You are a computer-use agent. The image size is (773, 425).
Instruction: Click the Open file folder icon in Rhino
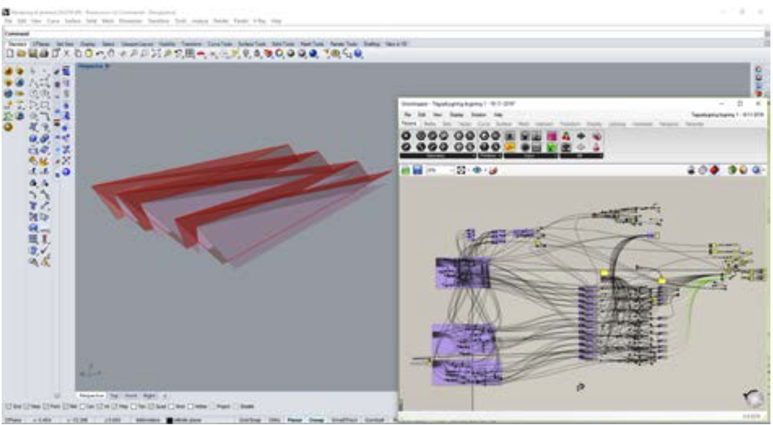21,53
